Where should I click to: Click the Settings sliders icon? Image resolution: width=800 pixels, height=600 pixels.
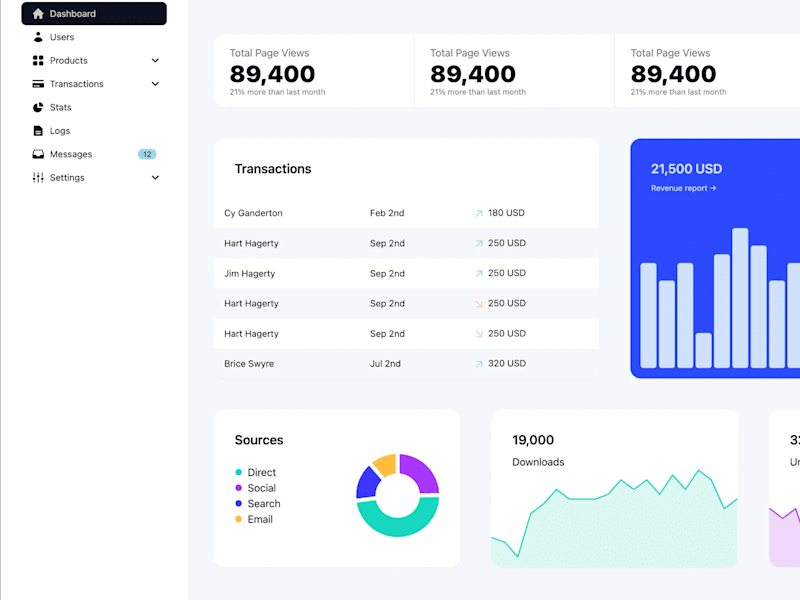click(x=38, y=178)
